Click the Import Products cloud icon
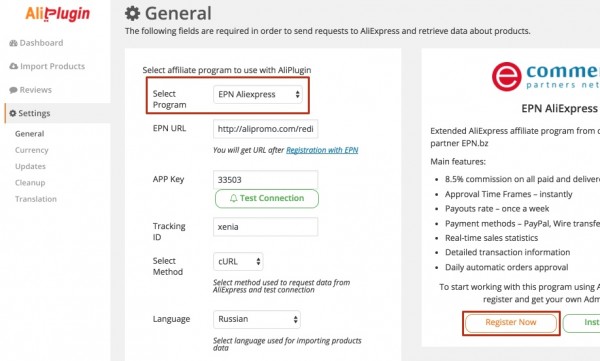This screenshot has width=600, height=361. pos(13,66)
